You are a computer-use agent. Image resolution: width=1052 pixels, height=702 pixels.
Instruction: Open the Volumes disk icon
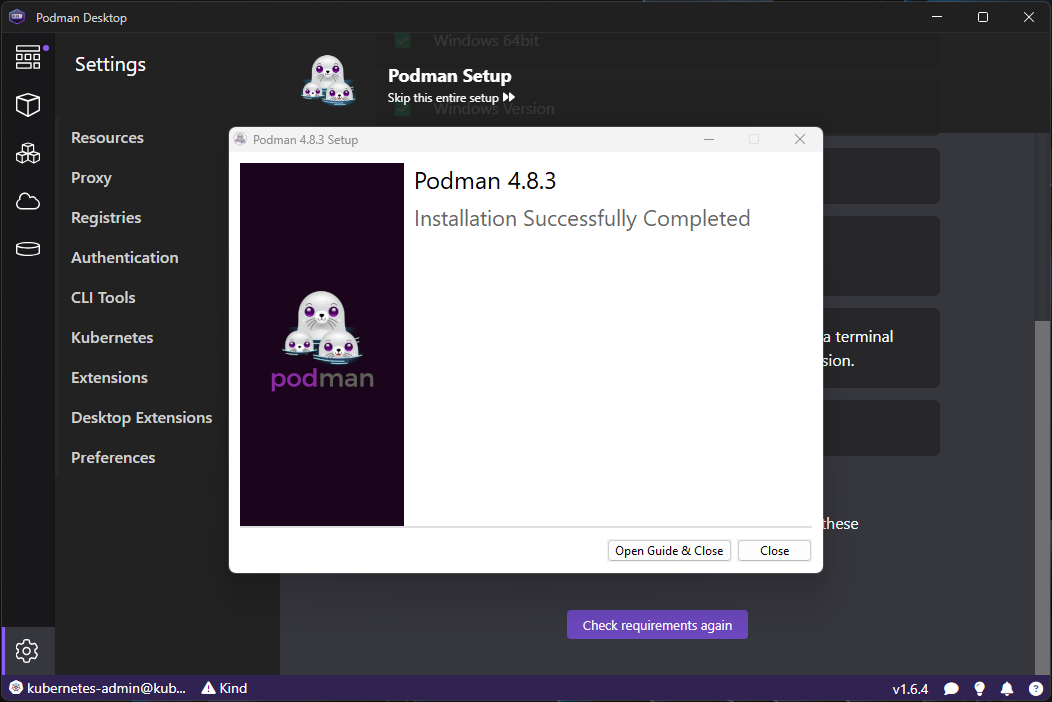click(x=28, y=249)
